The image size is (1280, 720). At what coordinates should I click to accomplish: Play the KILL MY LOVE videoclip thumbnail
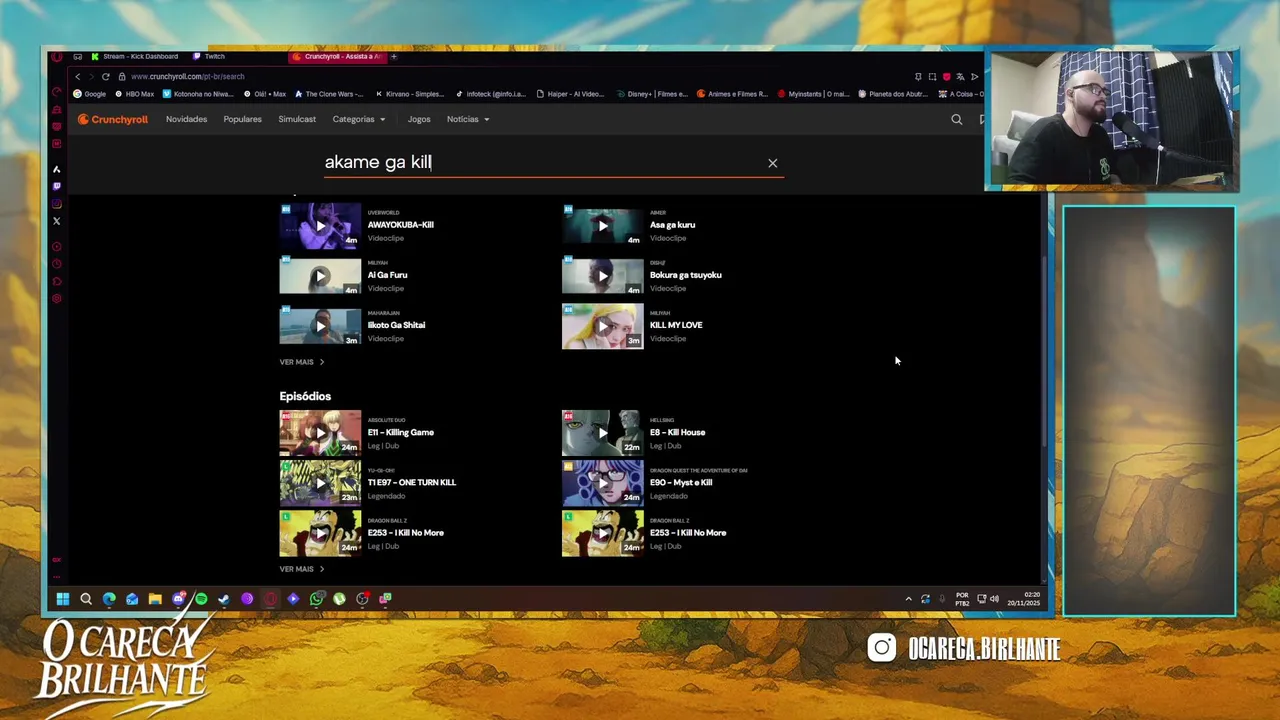[602, 326]
